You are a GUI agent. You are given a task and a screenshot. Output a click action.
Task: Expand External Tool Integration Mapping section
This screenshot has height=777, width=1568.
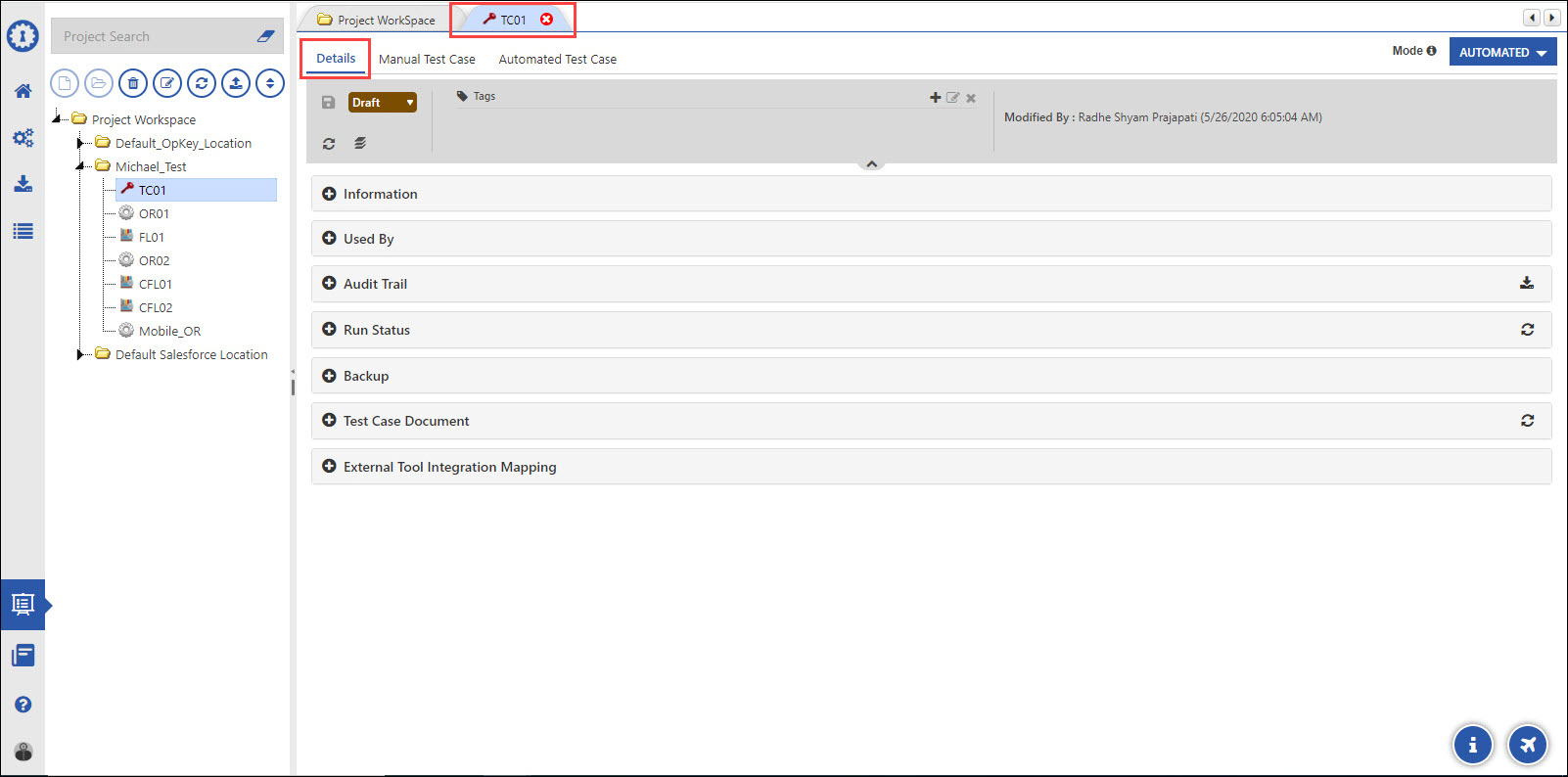(x=329, y=467)
